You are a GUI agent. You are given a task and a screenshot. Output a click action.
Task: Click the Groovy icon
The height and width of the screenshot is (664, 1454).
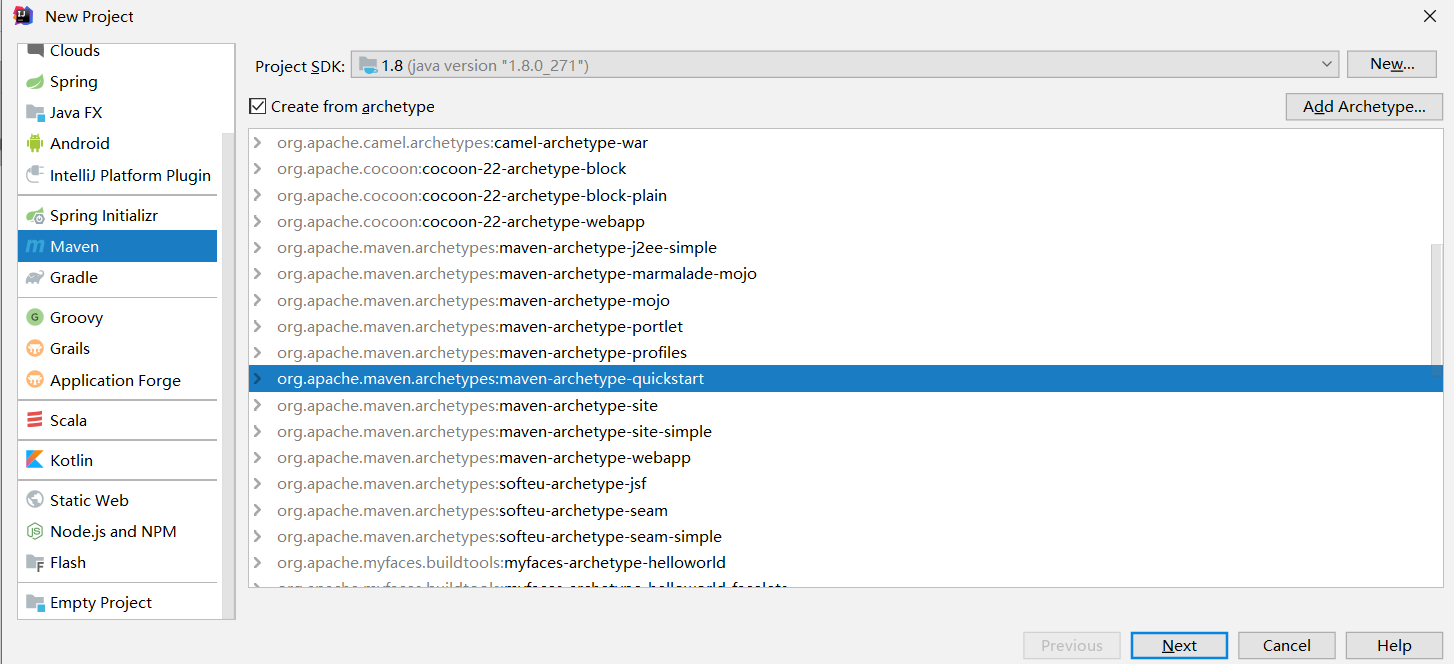(x=34, y=317)
